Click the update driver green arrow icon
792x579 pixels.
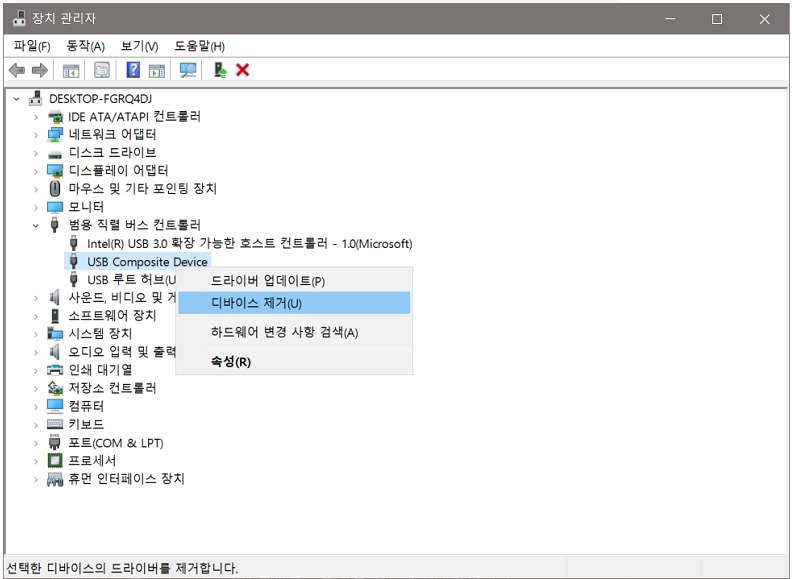click(x=220, y=70)
